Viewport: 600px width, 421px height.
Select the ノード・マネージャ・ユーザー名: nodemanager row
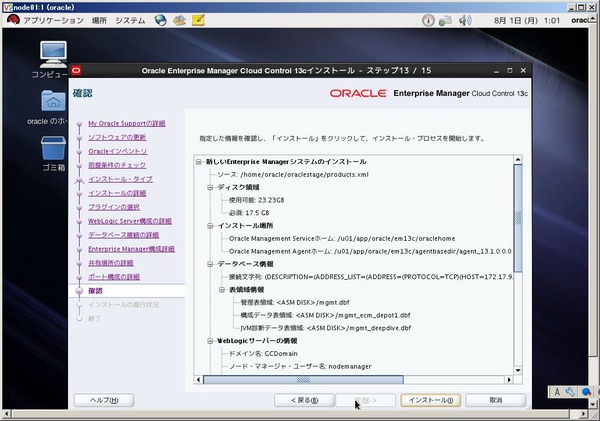coord(300,367)
